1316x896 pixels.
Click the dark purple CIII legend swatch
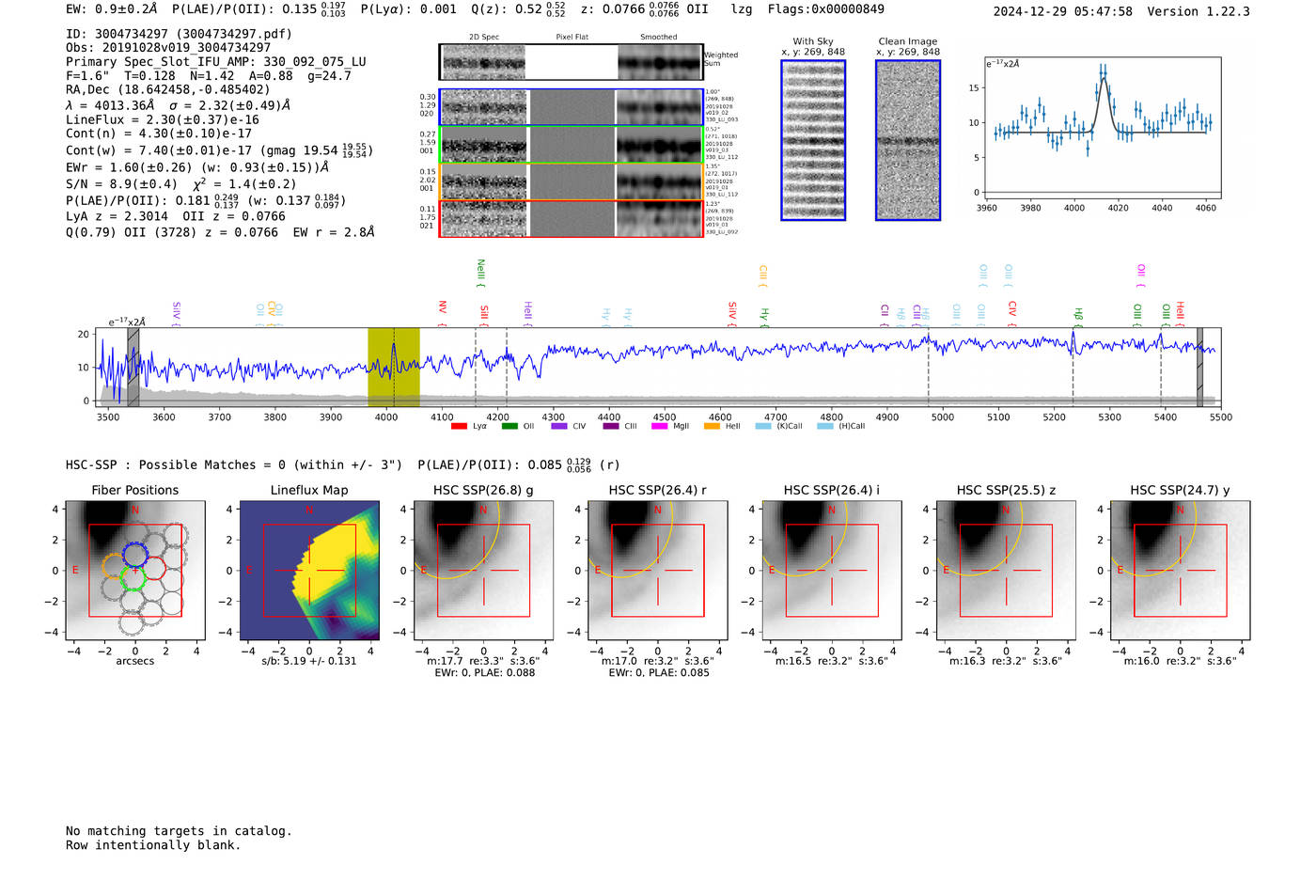click(x=611, y=426)
